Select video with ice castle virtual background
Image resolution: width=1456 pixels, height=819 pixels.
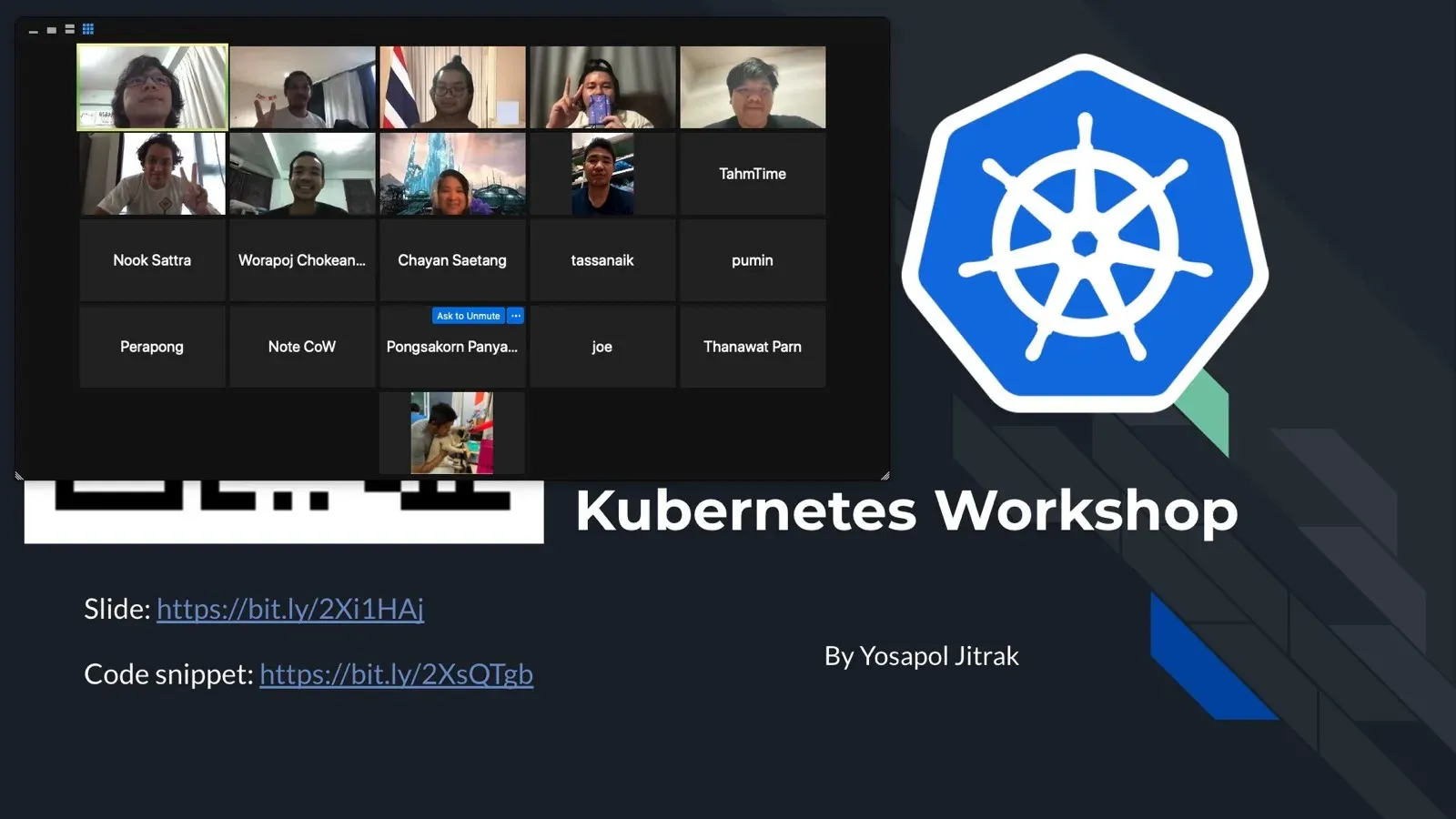click(x=452, y=174)
